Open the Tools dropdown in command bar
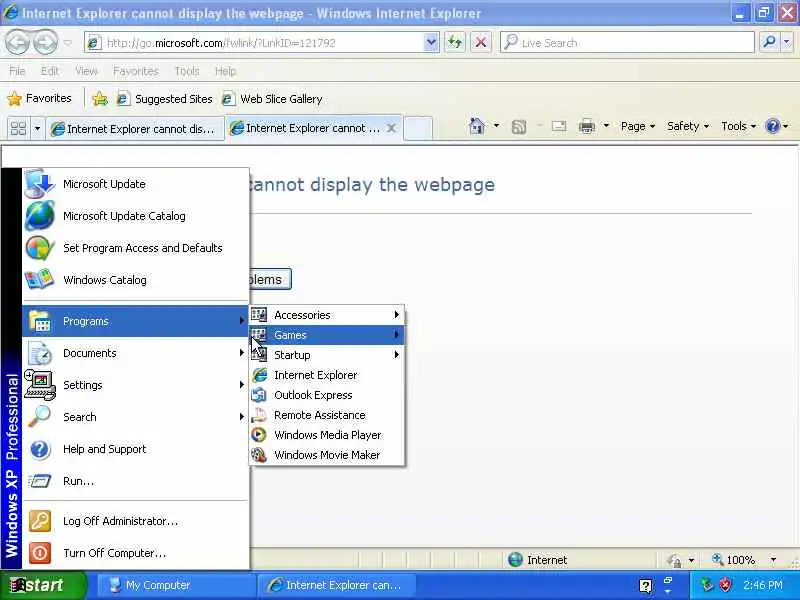800x600 pixels. coord(738,126)
